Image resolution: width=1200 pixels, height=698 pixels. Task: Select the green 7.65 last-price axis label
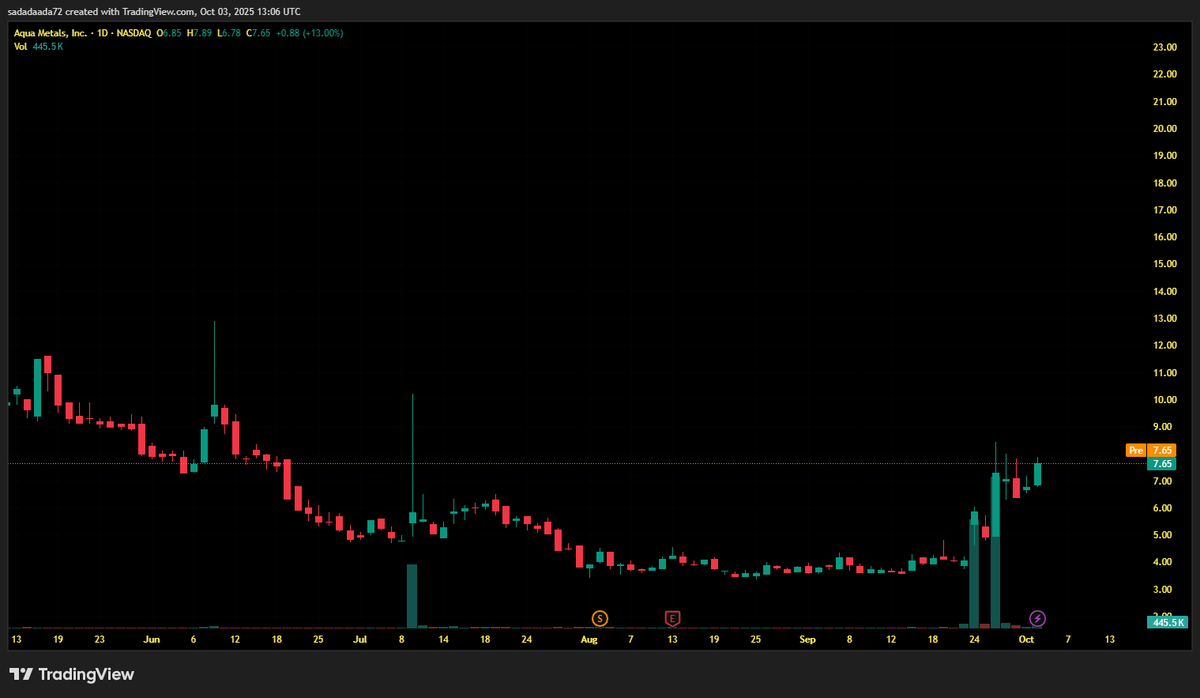pos(1162,464)
